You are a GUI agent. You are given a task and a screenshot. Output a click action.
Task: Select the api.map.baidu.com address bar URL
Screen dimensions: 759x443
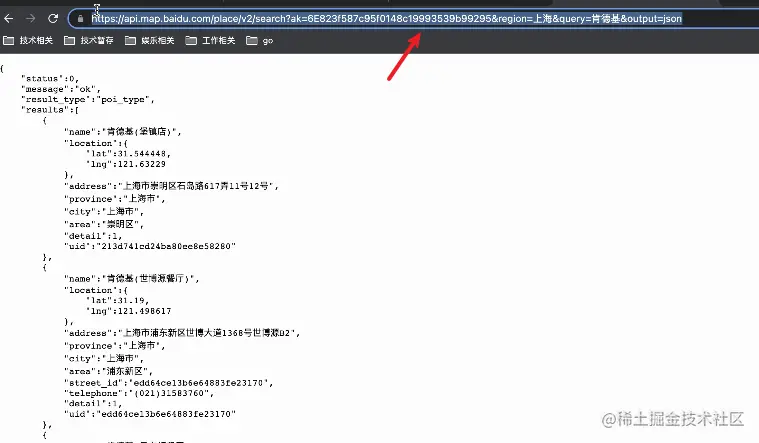tap(386, 19)
